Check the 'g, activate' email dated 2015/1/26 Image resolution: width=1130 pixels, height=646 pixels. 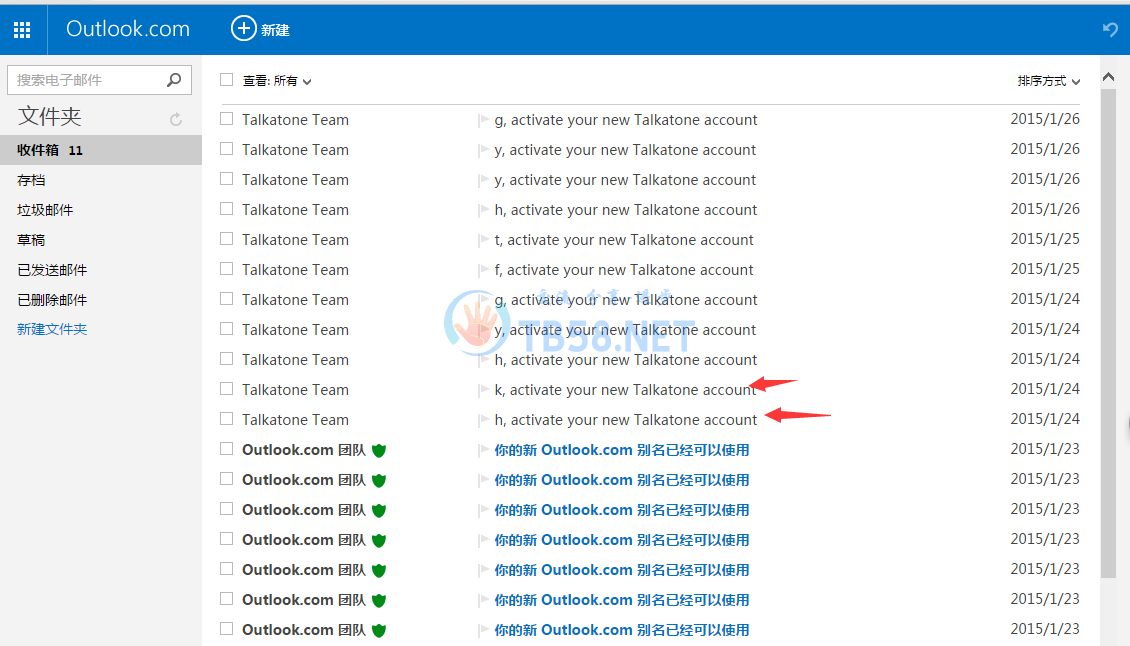coord(226,118)
